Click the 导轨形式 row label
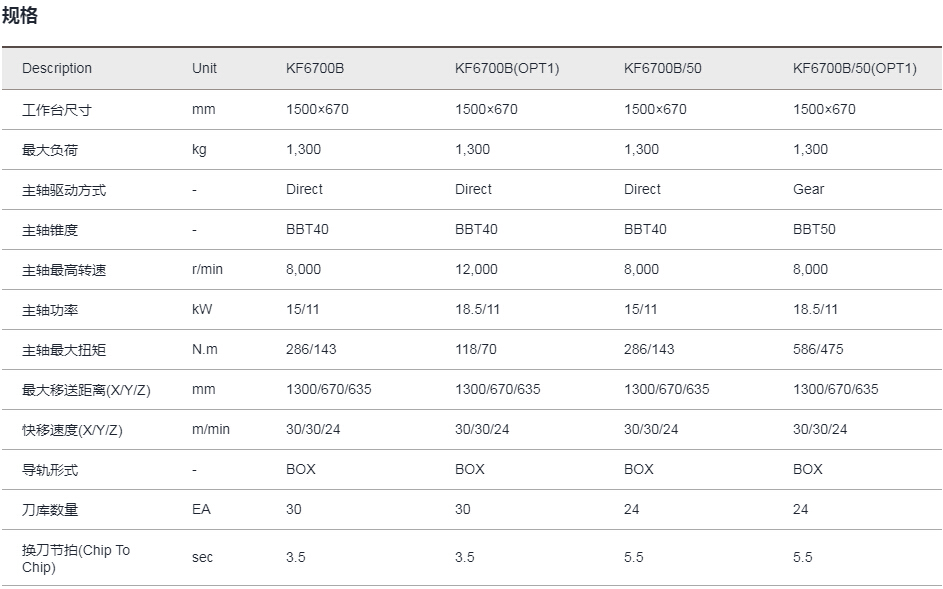Screen dimensions: 943x589 point(50,470)
